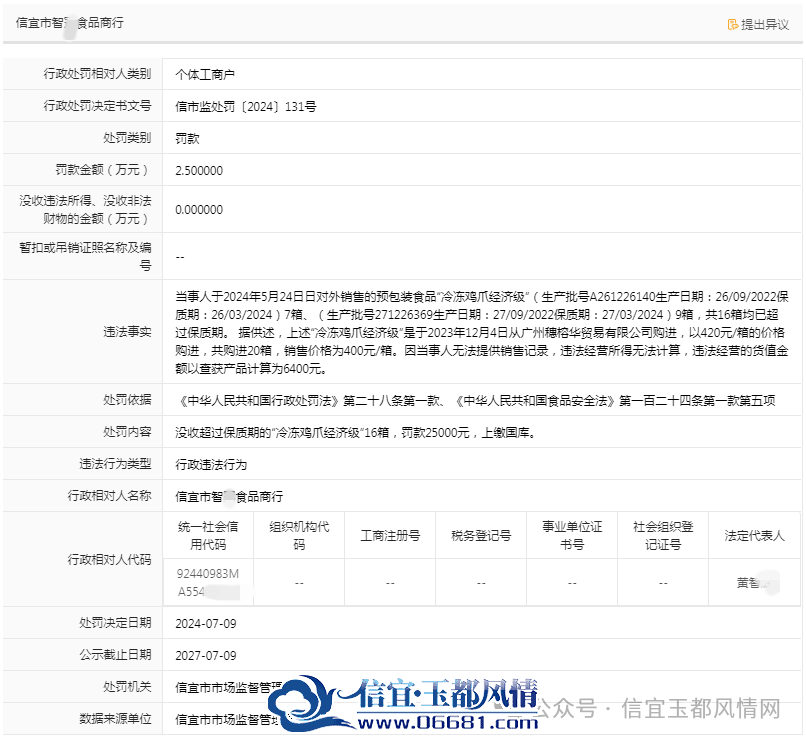Click the 税务登记号 column header
Viewport: 806px width, 740px height.
pos(481,535)
